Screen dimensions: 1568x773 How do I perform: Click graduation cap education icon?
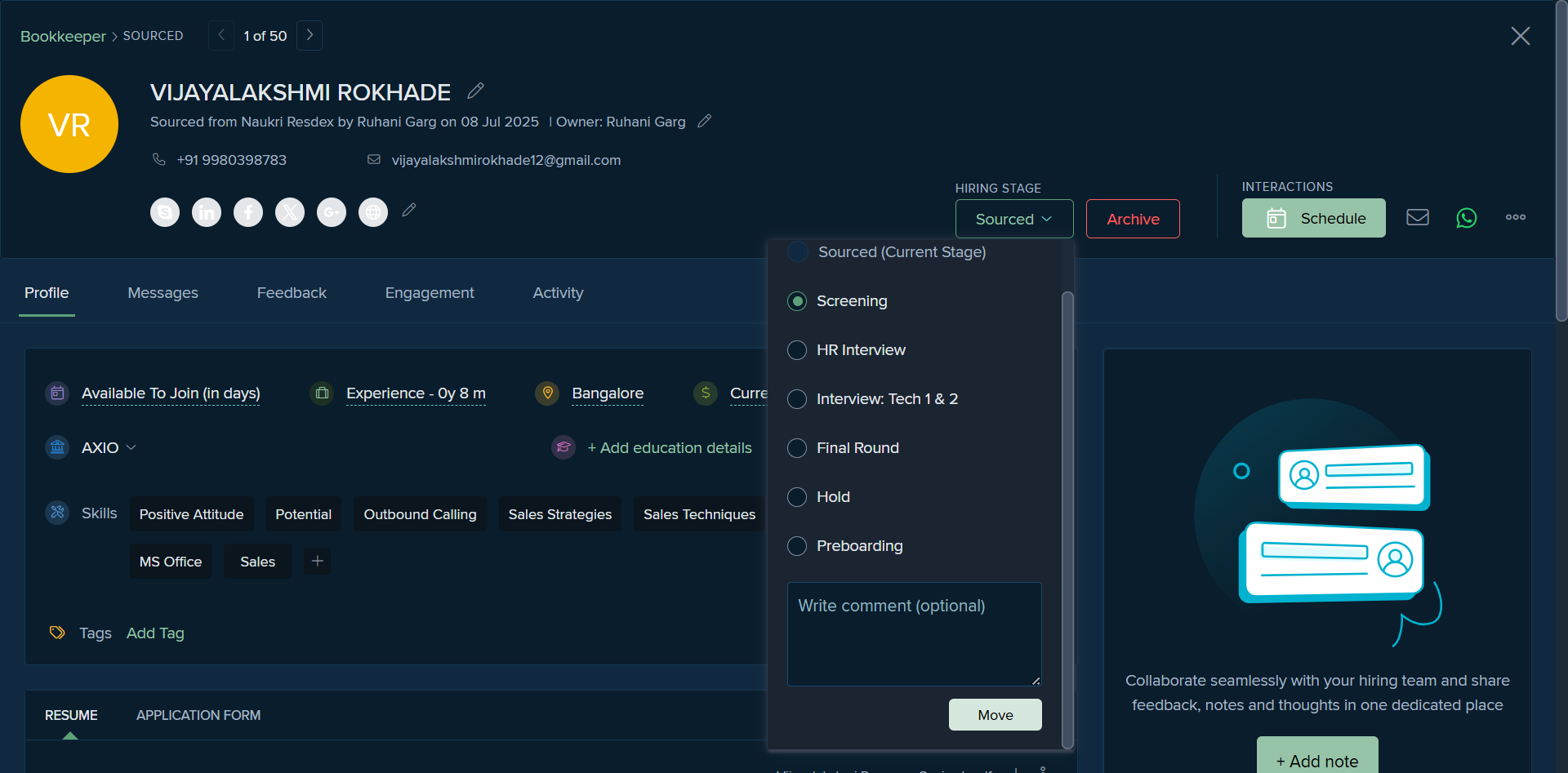[563, 447]
